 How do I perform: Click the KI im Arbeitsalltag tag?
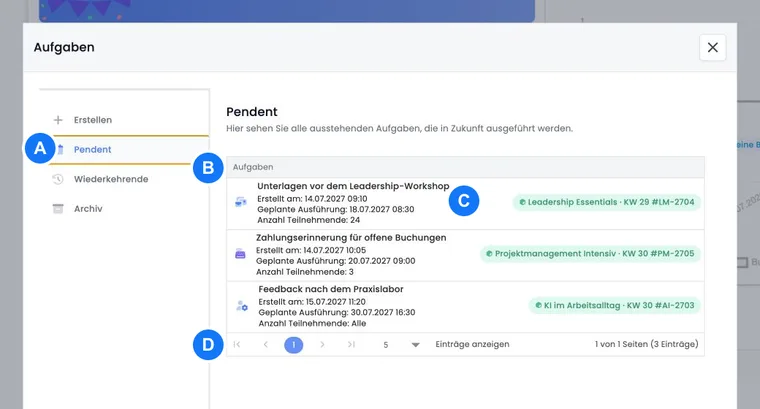615,305
